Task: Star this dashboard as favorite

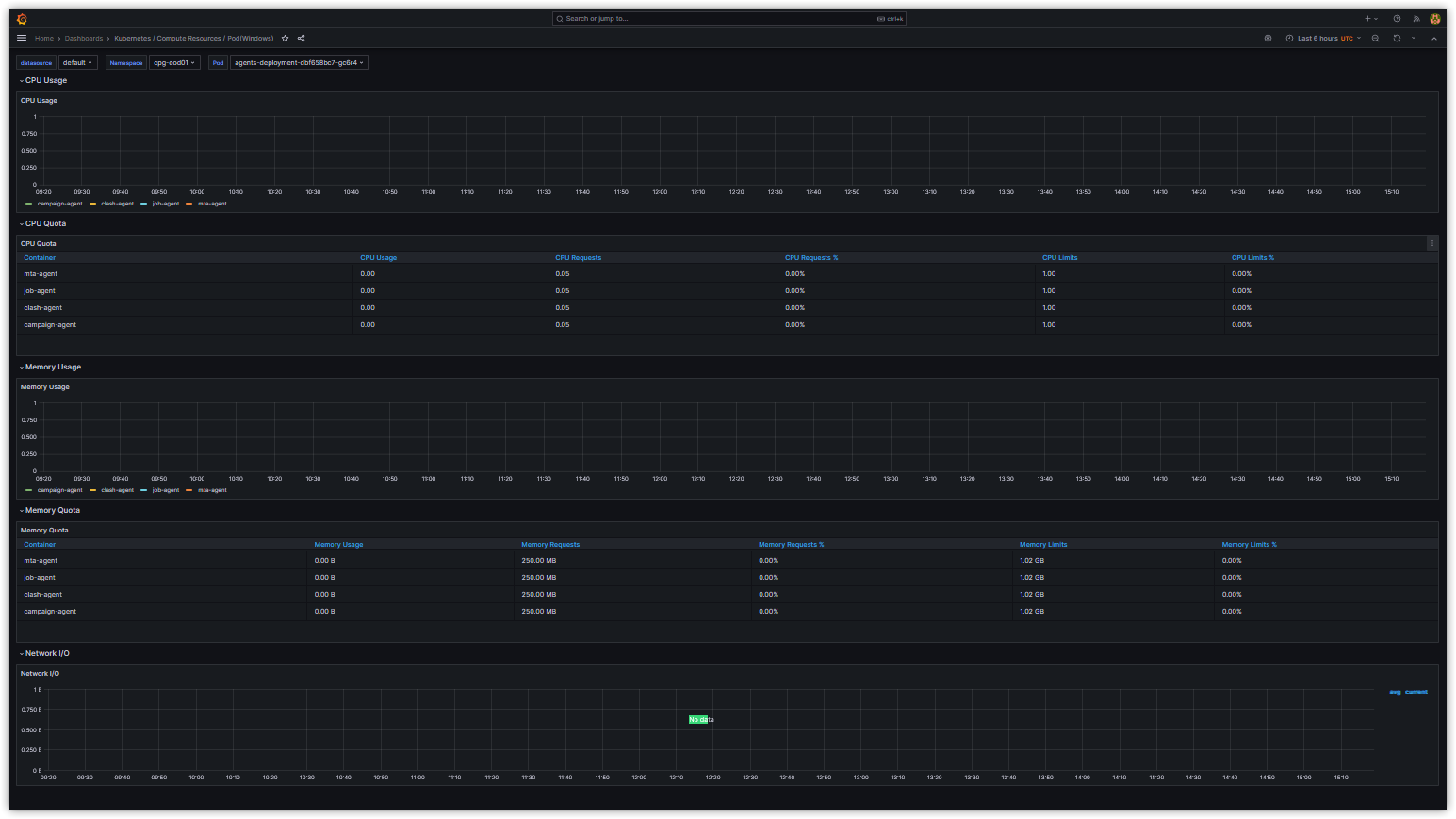Action: click(285, 39)
